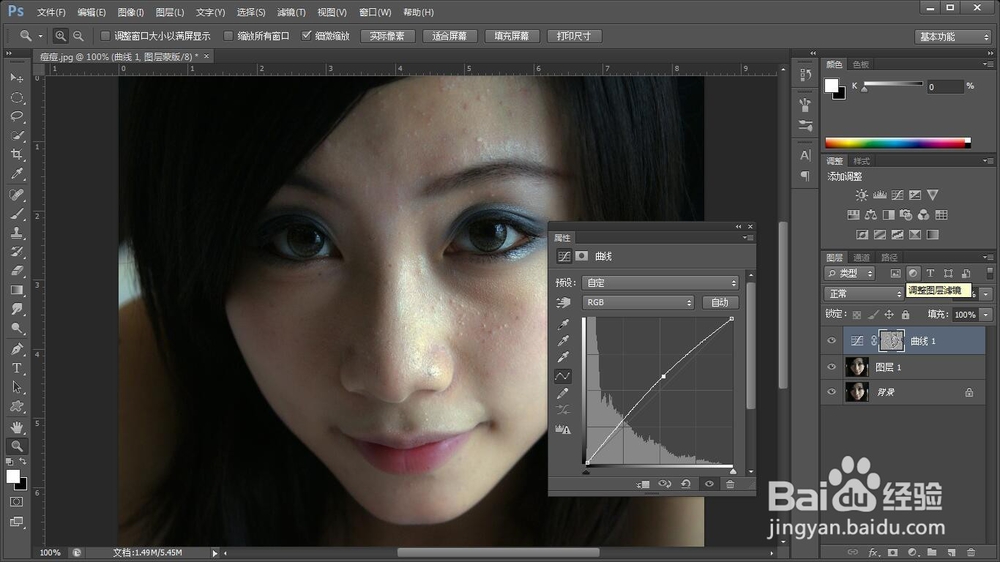Select the Clone Stamp tool
This screenshot has height=562, width=1000.
pos(17,233)
